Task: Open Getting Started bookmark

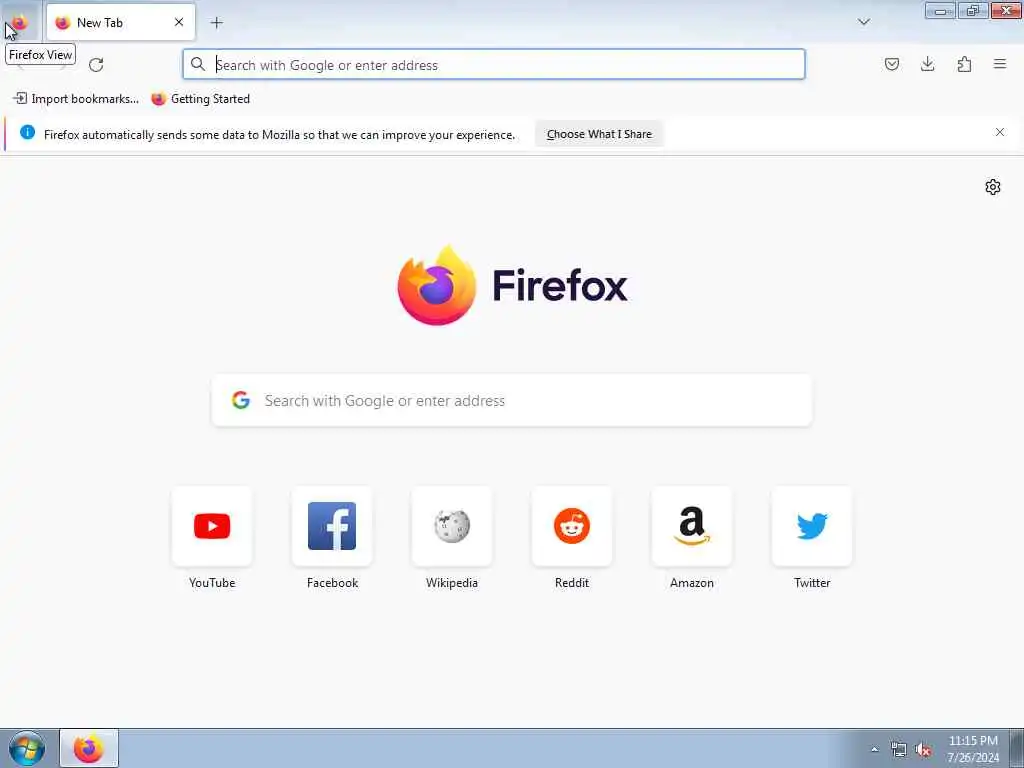Action: pos(200,99)
